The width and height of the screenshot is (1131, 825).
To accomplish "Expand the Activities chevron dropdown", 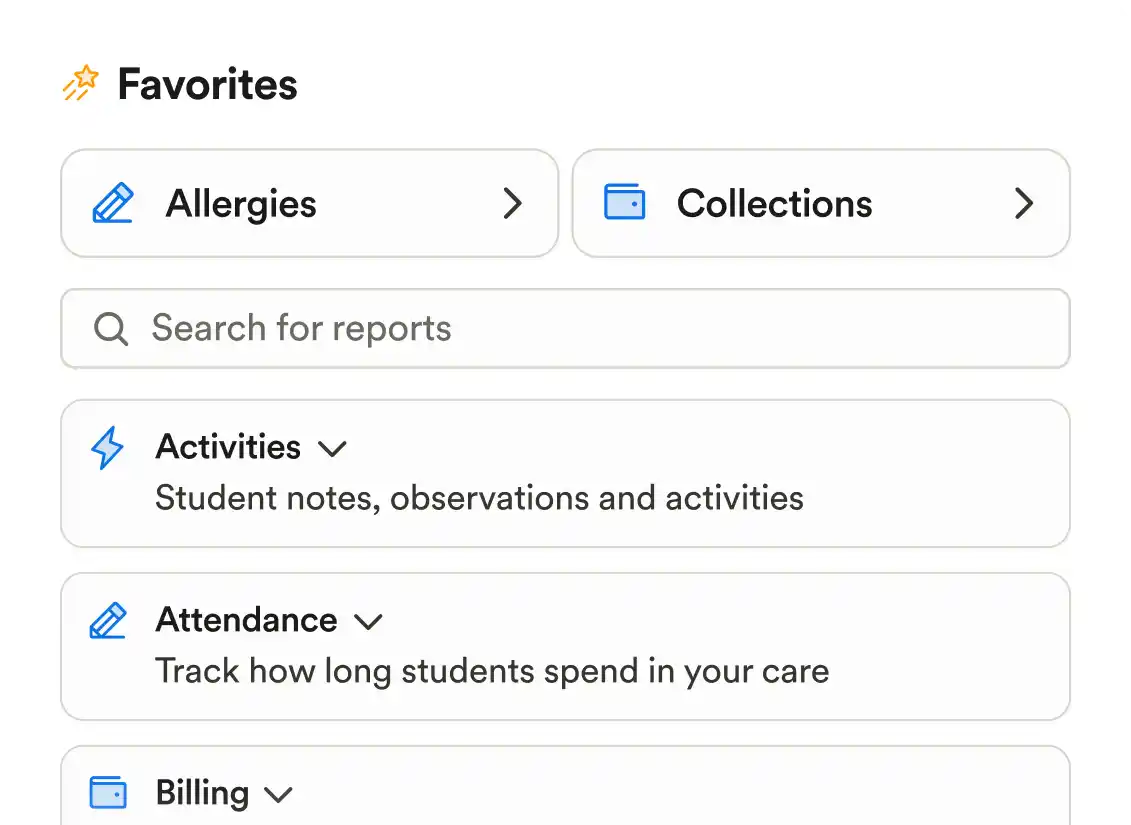I will (x=332, y=449).
